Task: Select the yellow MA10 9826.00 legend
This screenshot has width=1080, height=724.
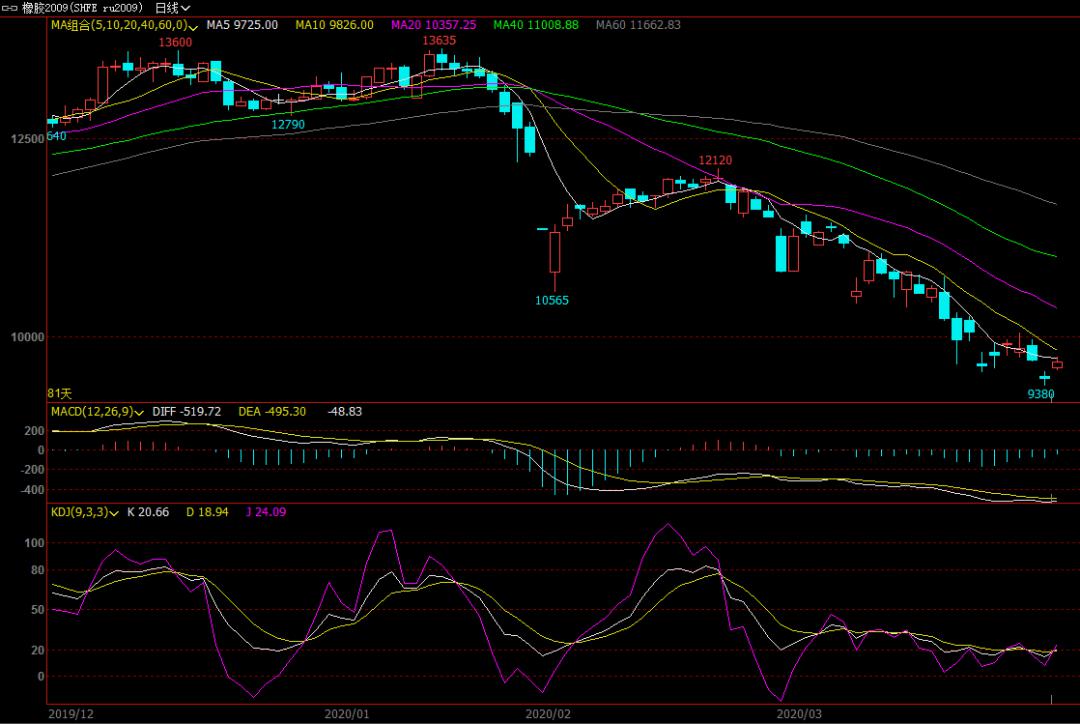Action: pos(334,24)
